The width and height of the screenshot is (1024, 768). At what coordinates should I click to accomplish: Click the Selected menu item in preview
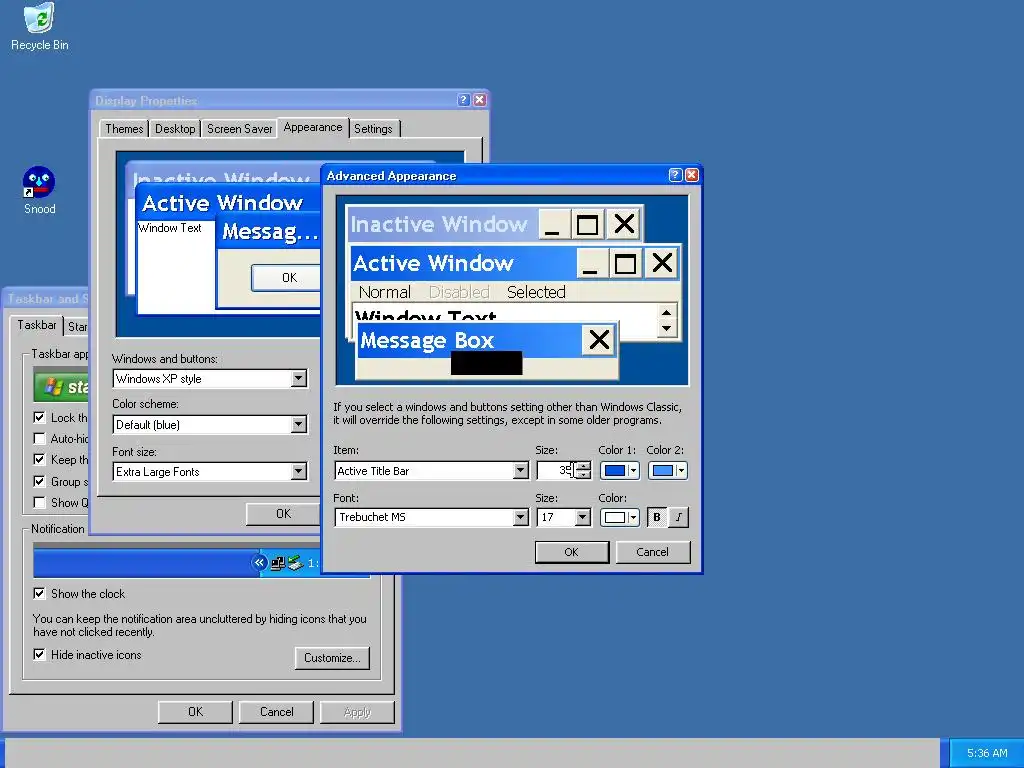click(x=536, y=292)
